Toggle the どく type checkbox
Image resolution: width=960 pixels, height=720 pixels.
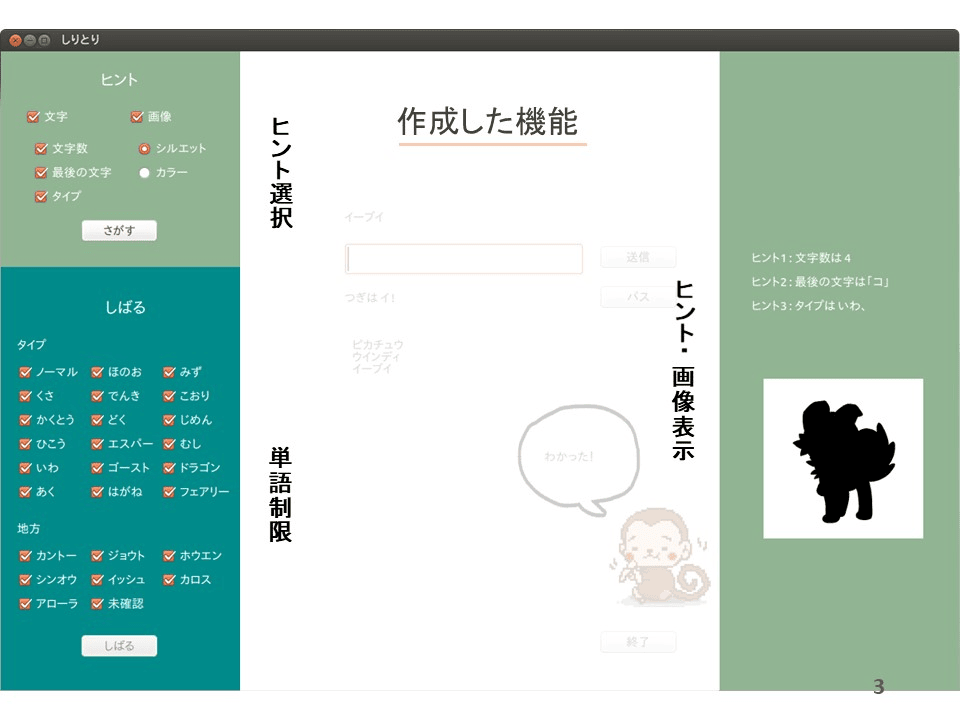click(x=97, y=419)
